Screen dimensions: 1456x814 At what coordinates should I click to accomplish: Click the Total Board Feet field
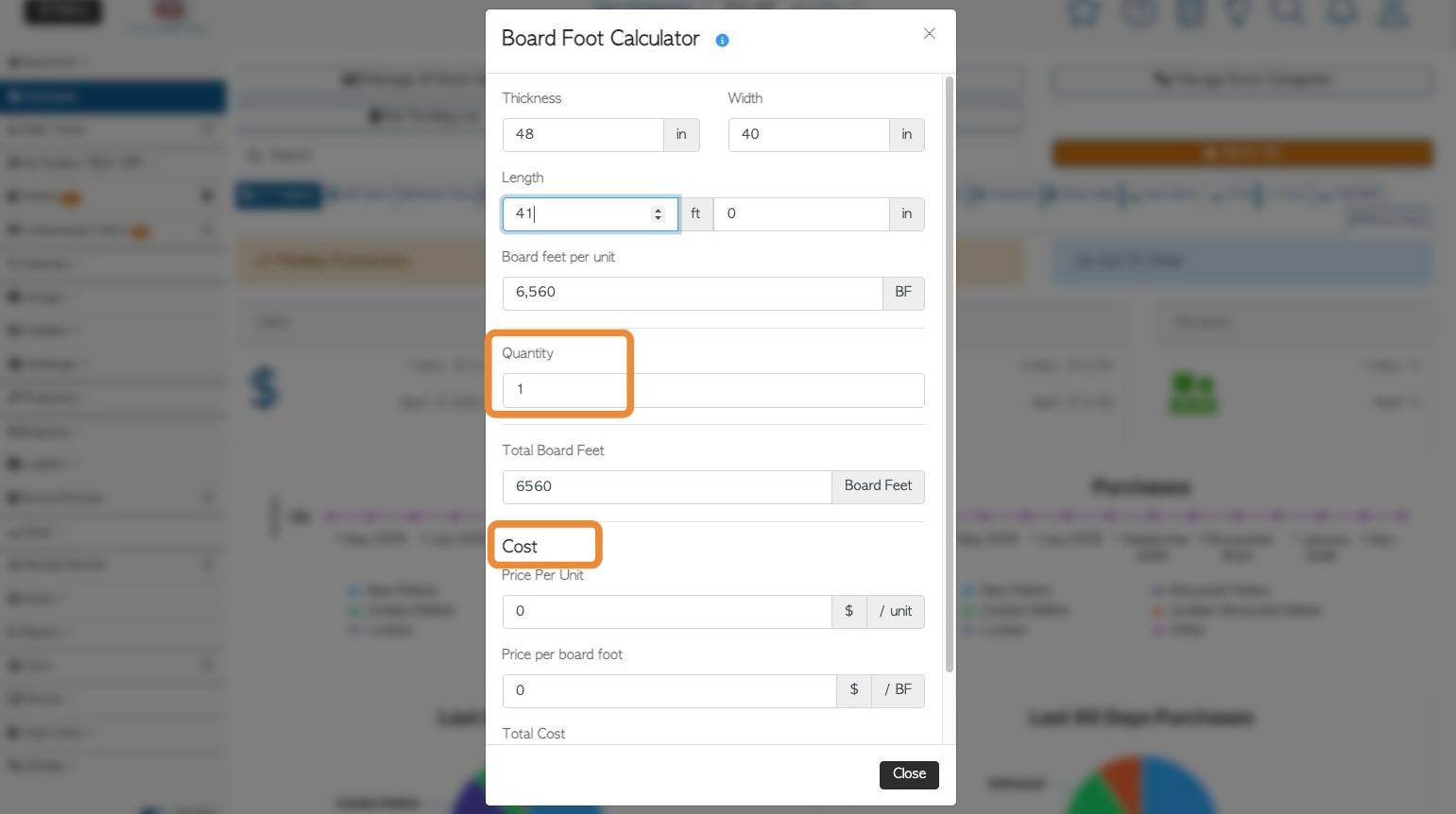[x=666, y=486]
